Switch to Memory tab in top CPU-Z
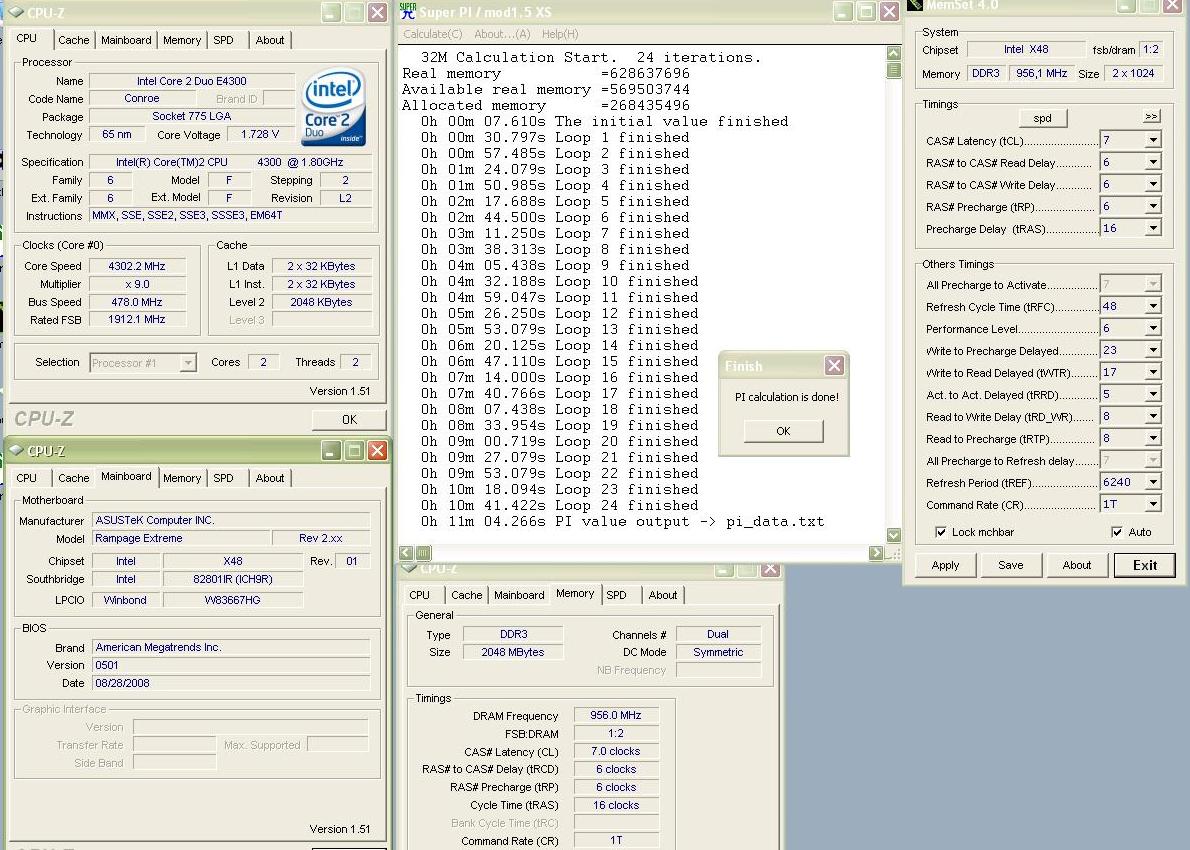 (182, 40)
